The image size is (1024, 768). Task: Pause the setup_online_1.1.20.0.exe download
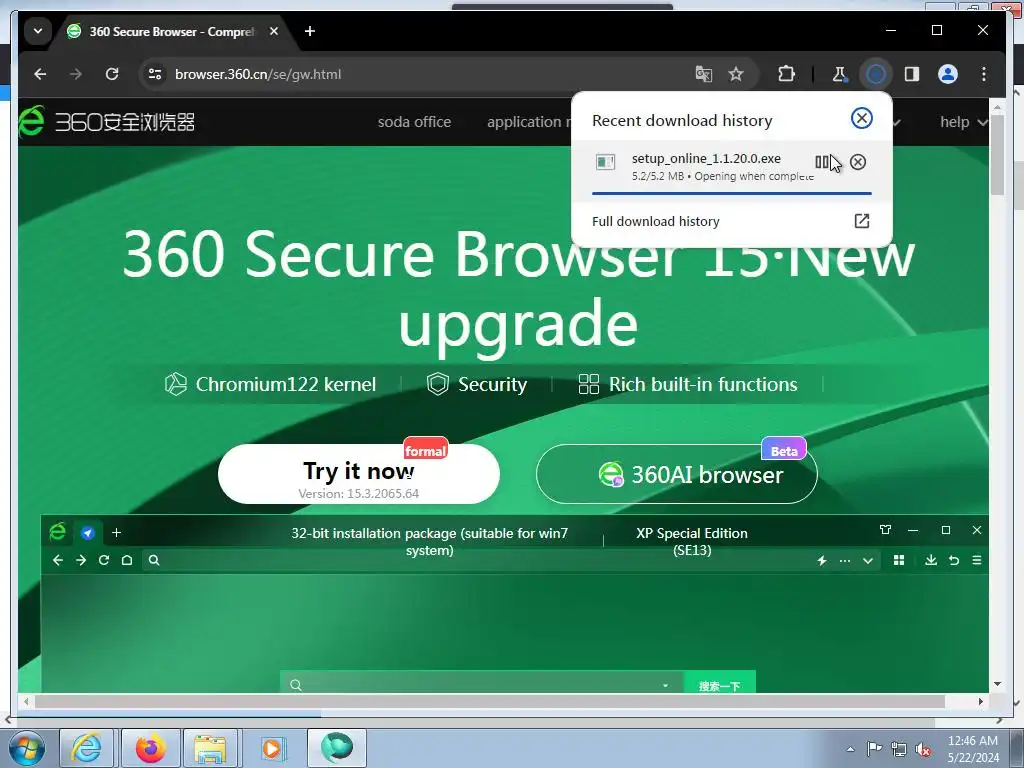click(822, 162)
